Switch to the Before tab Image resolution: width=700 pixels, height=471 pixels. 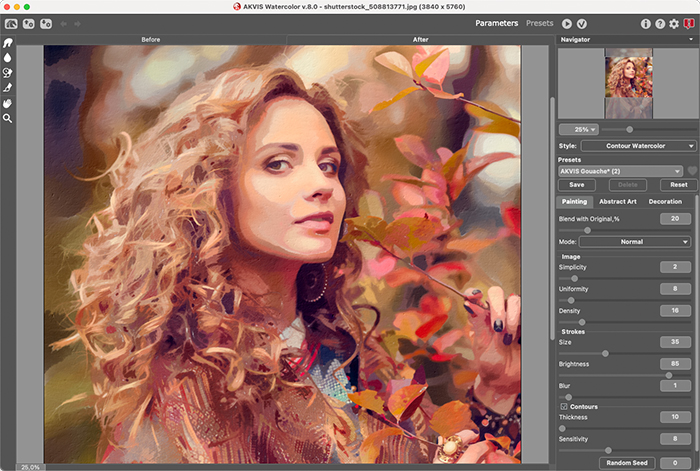click(151, 40)
